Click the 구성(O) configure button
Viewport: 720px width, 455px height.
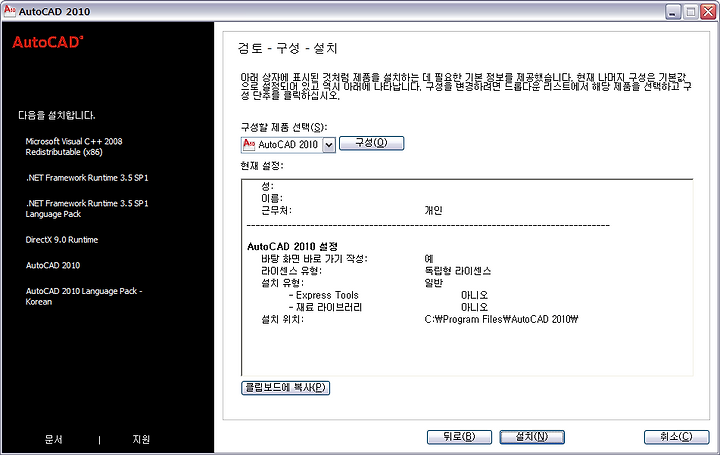click(x=371, y=143)
